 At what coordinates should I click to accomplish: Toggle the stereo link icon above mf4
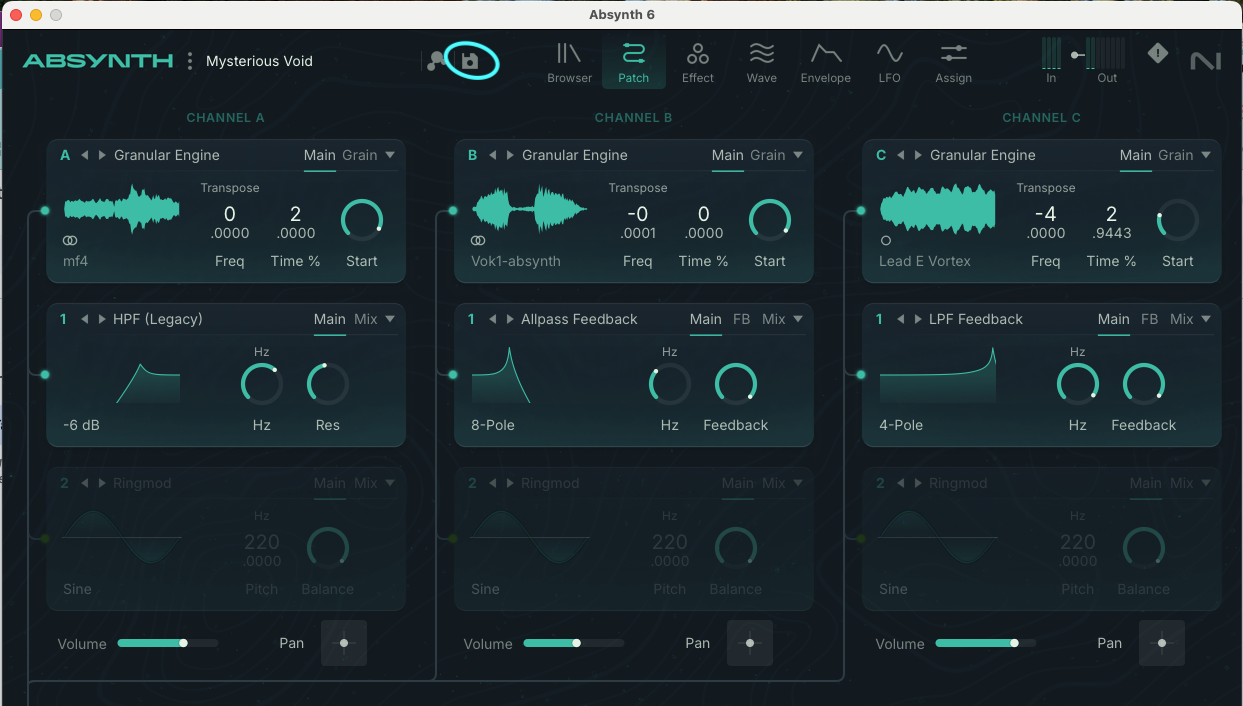pos(70,241)
